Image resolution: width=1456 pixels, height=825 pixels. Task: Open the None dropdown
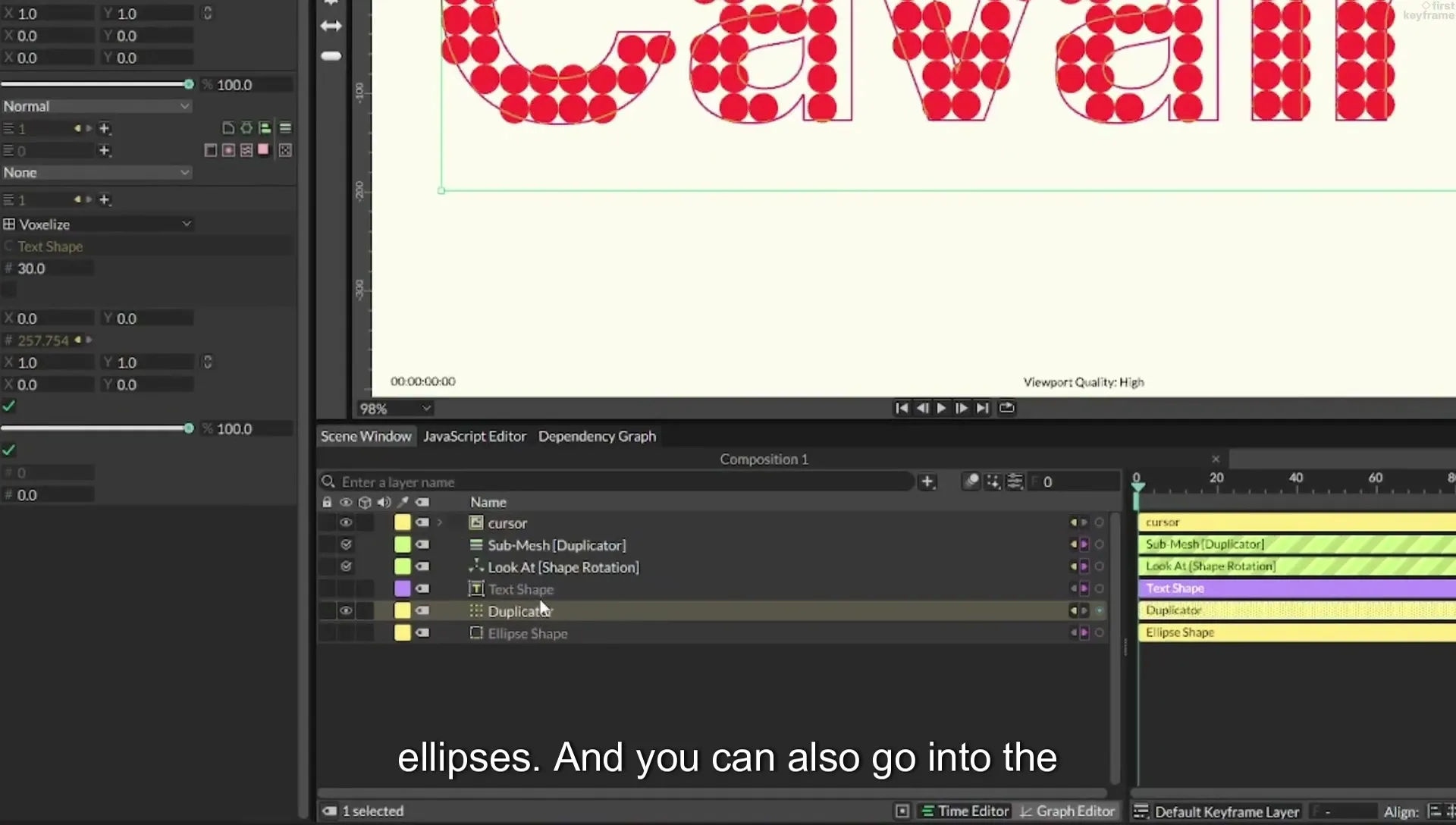pyautogui.click(x=96, y=172)
